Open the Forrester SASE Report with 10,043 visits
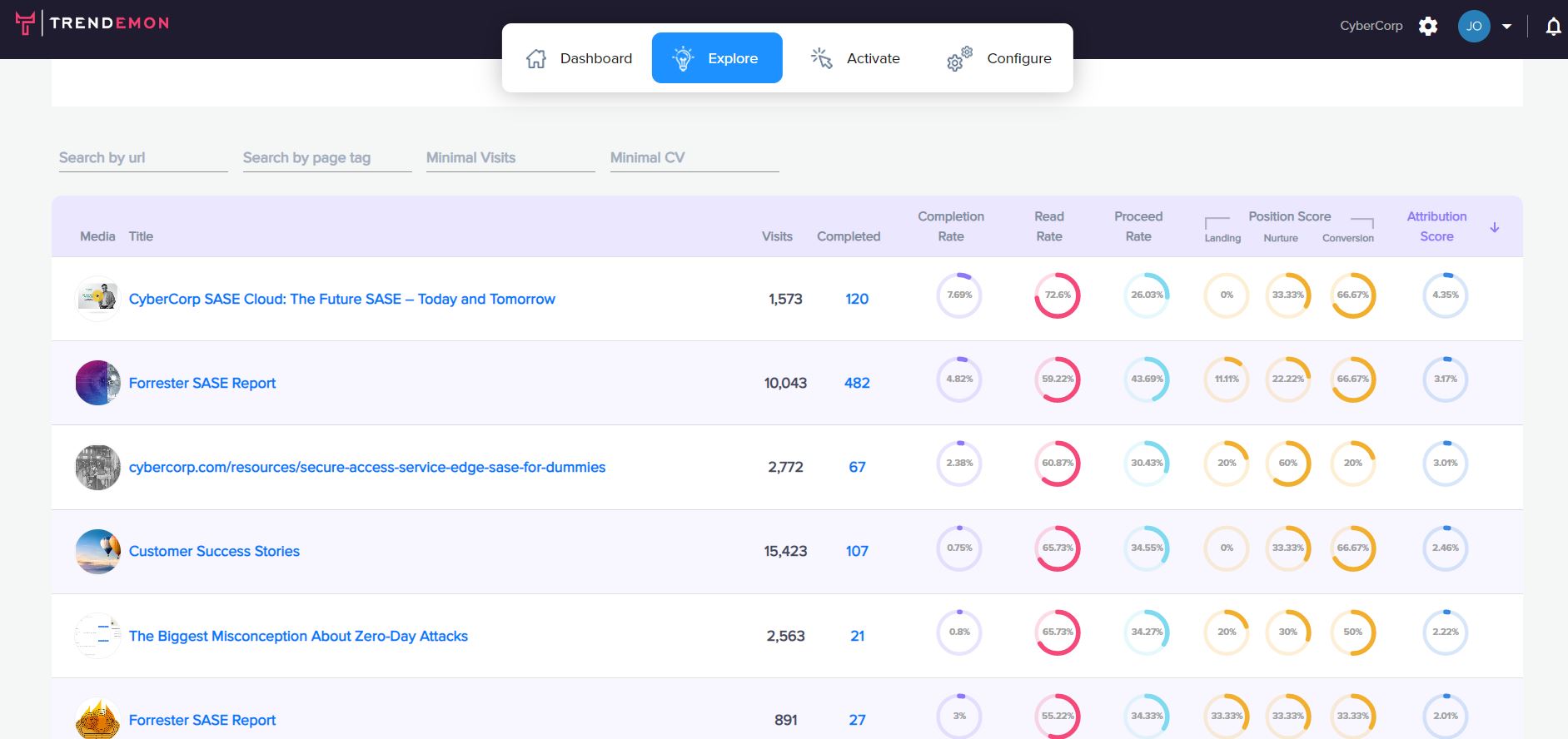This screenshot has height=739, width=1568. (202, 383)
